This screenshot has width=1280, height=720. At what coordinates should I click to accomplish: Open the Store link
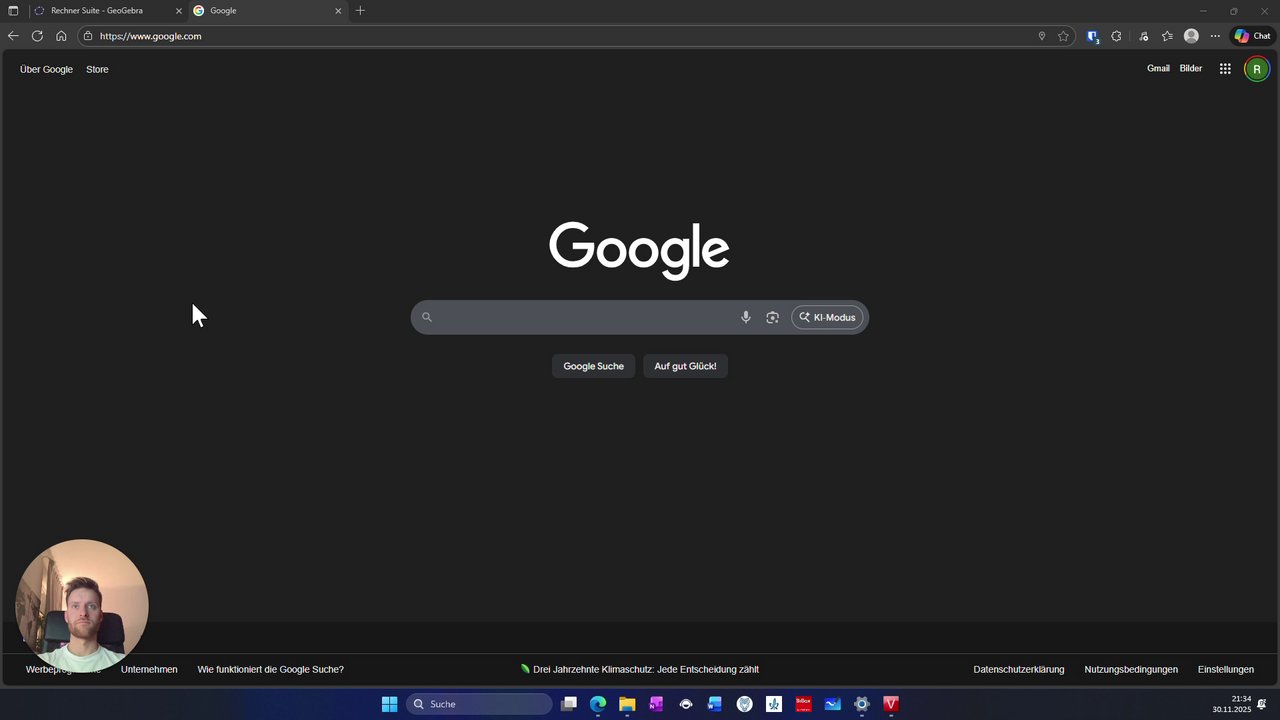coord(97,69)
